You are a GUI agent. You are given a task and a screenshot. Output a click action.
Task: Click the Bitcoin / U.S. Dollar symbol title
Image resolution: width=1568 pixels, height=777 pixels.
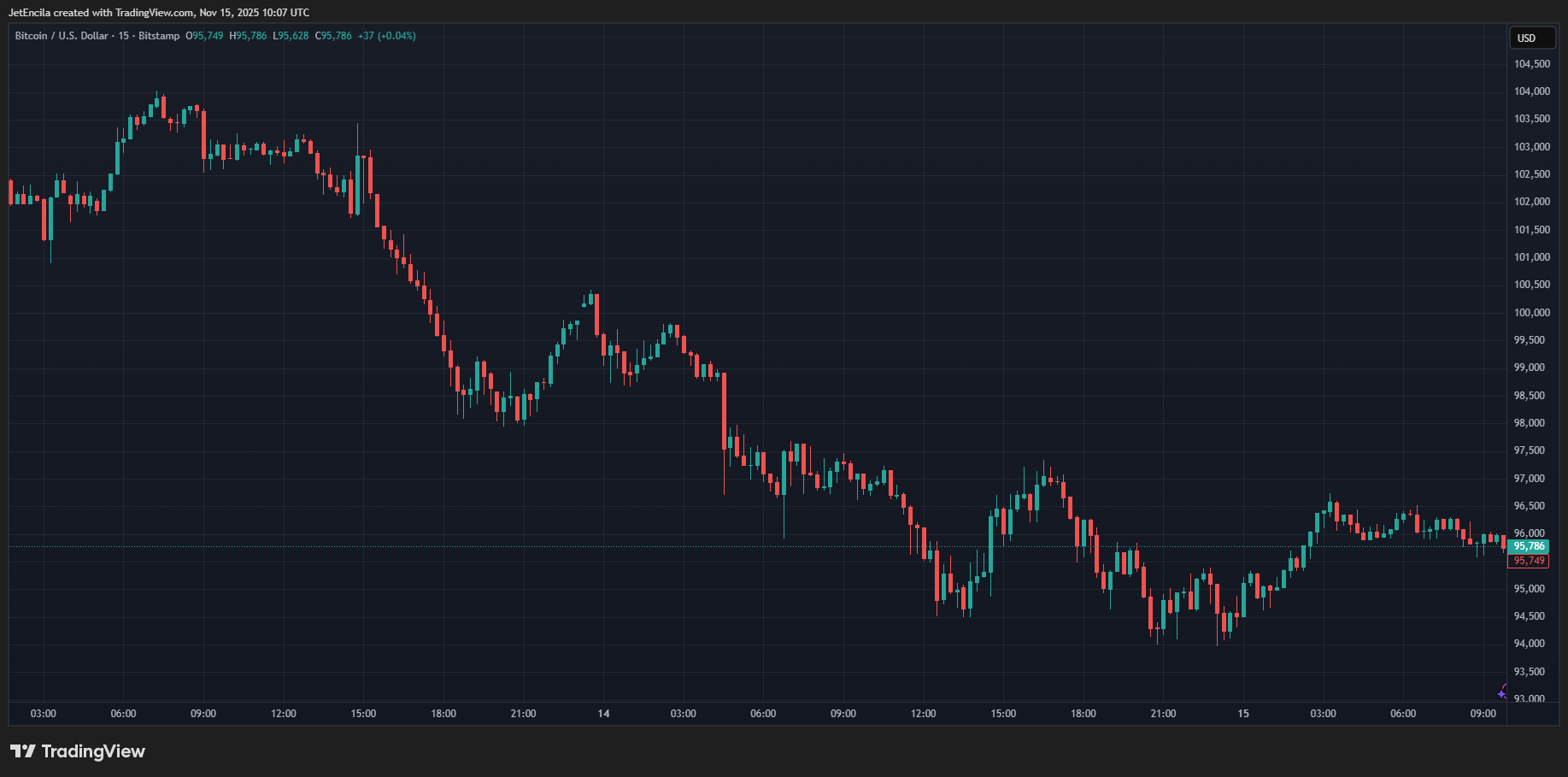tap(62, 36)
